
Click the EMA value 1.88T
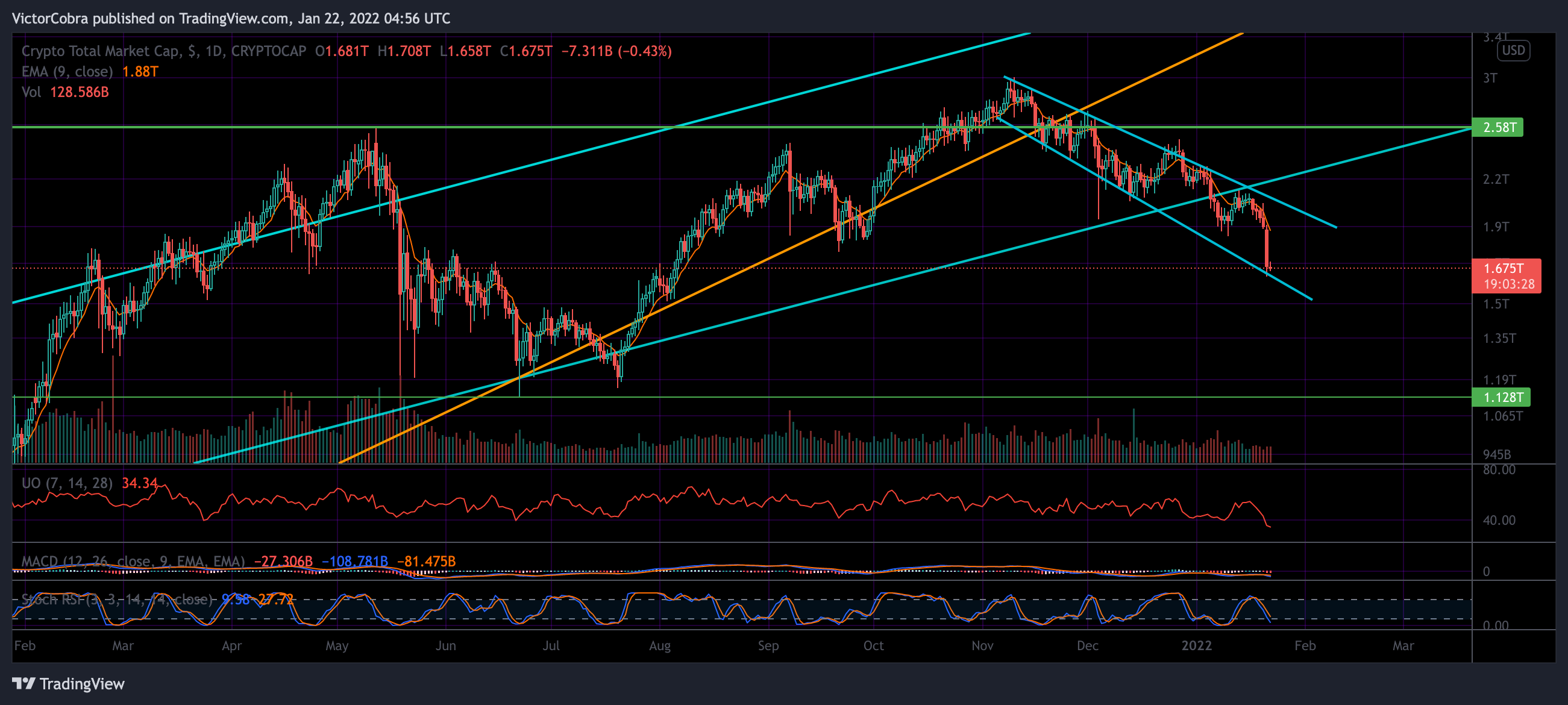coord(140,72)
